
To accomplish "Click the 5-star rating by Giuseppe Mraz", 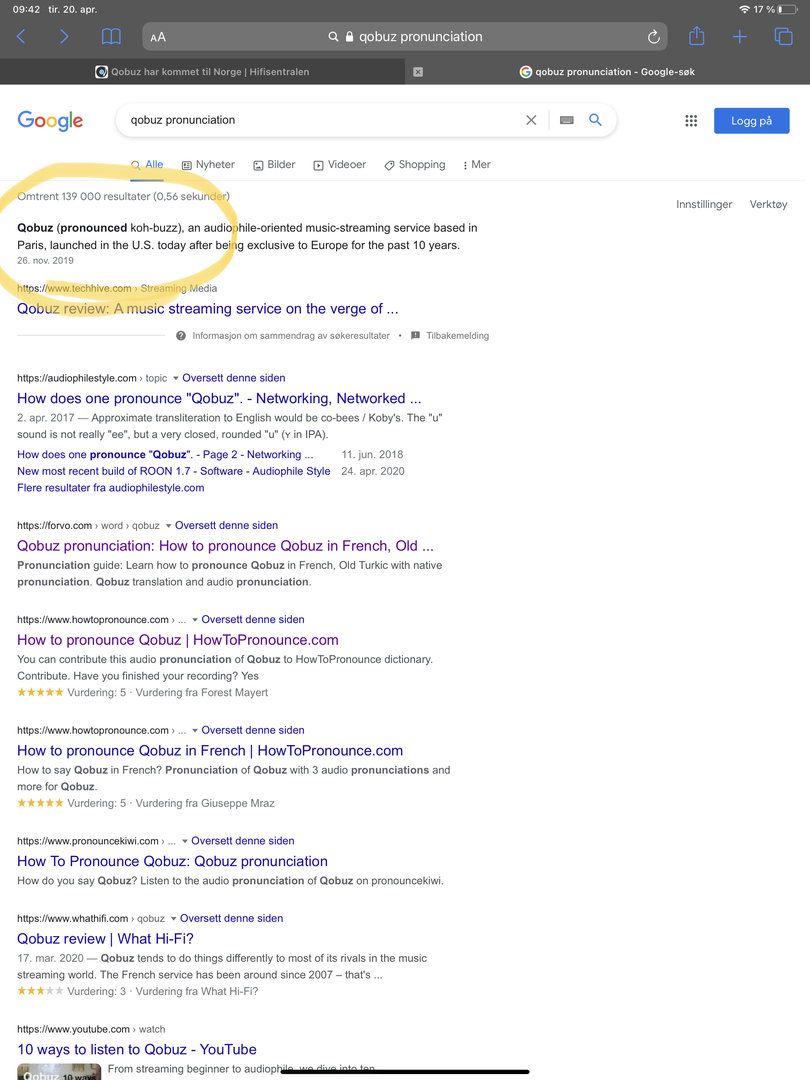I will point(146,803).
